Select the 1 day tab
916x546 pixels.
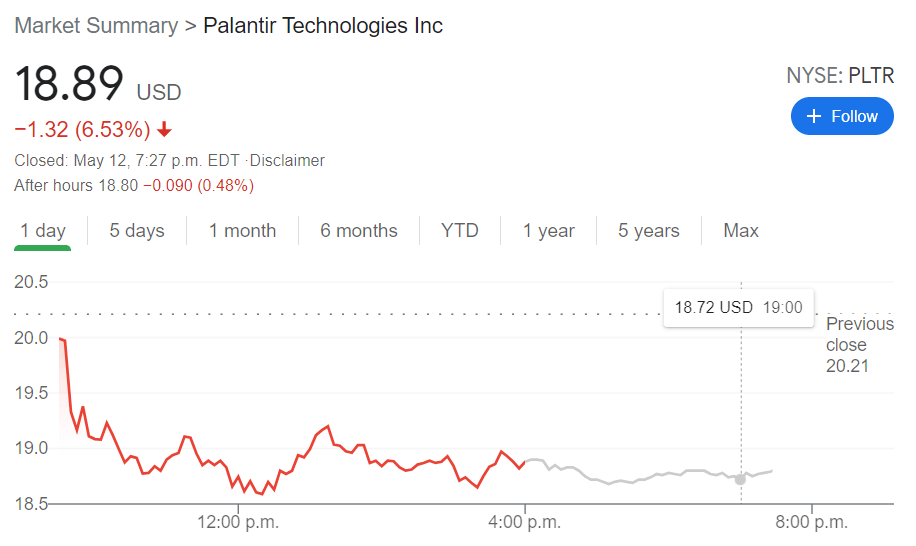[x=43, y=231]
